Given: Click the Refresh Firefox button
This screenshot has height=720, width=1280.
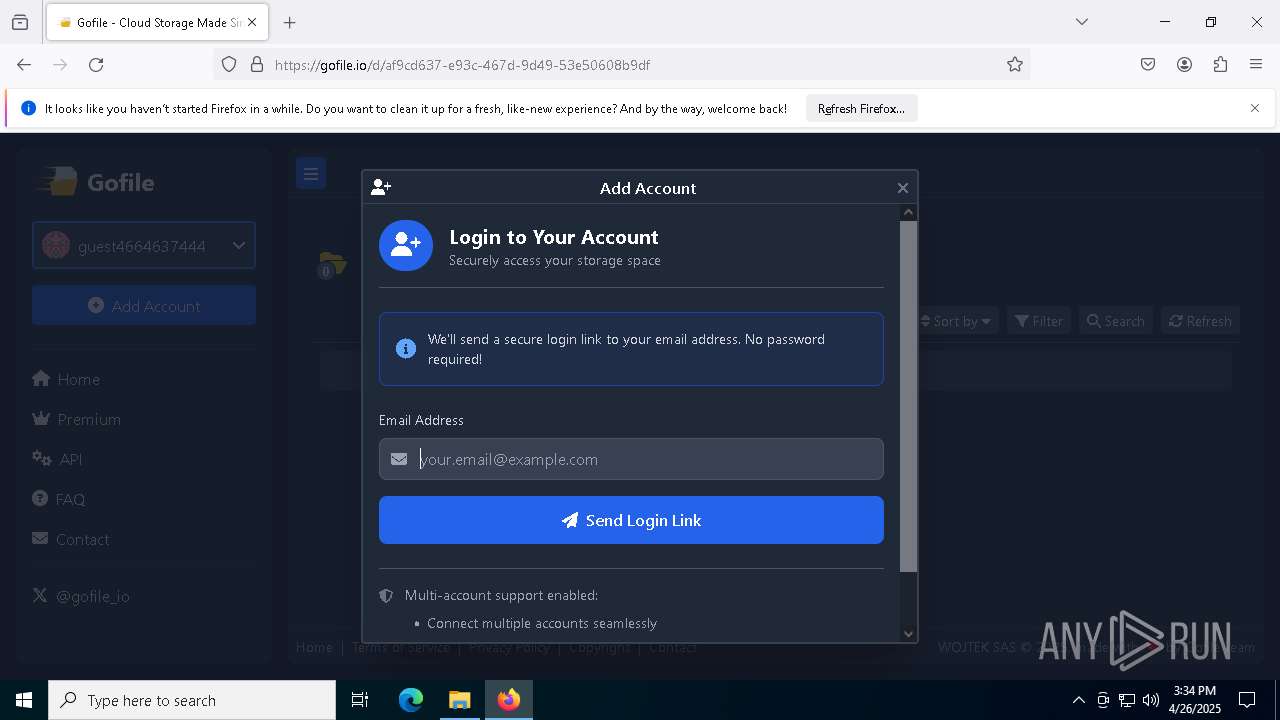Looking at the screenshot, I should (861, 109).
